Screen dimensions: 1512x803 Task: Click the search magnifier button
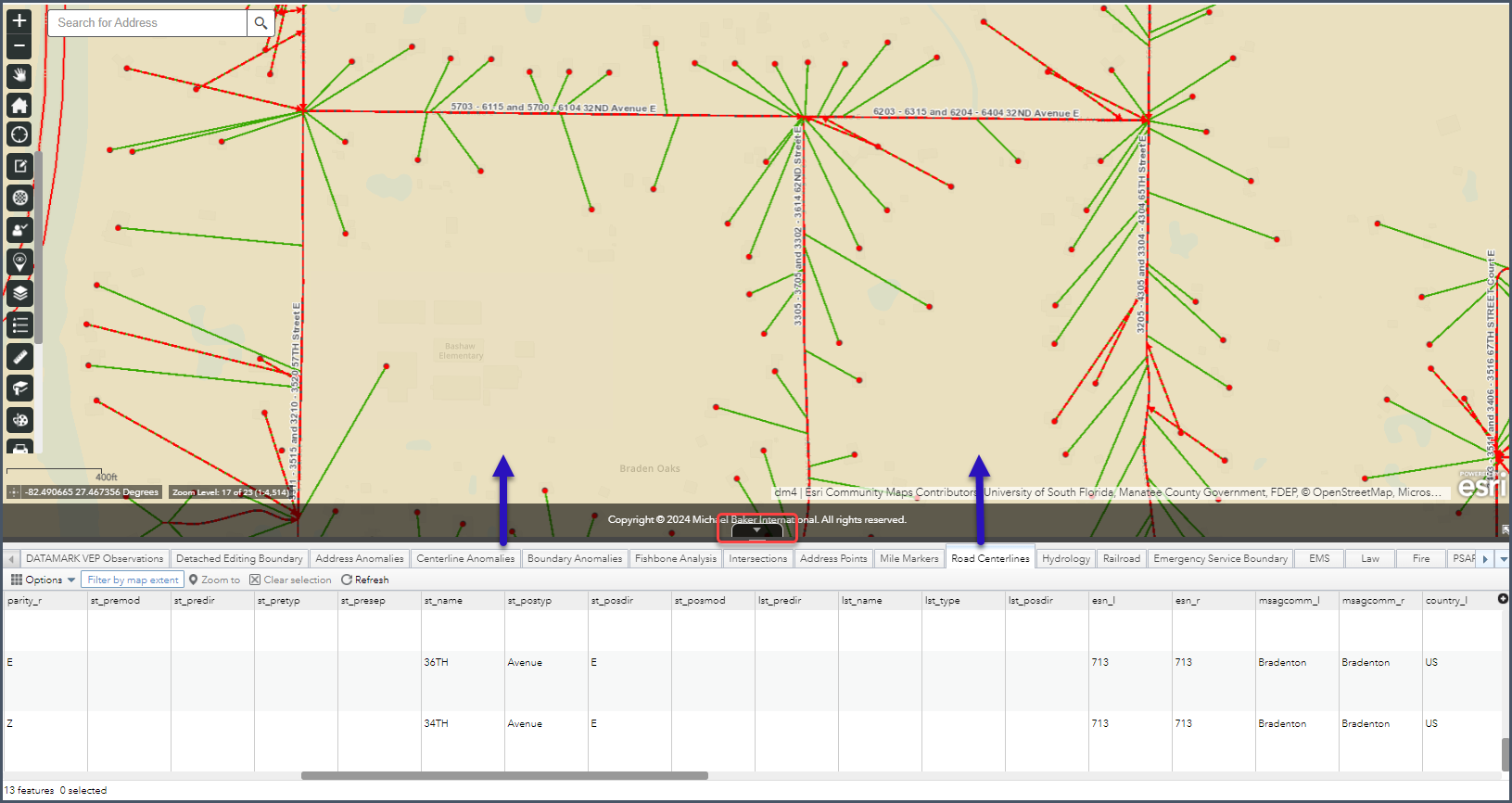[260, 23]
